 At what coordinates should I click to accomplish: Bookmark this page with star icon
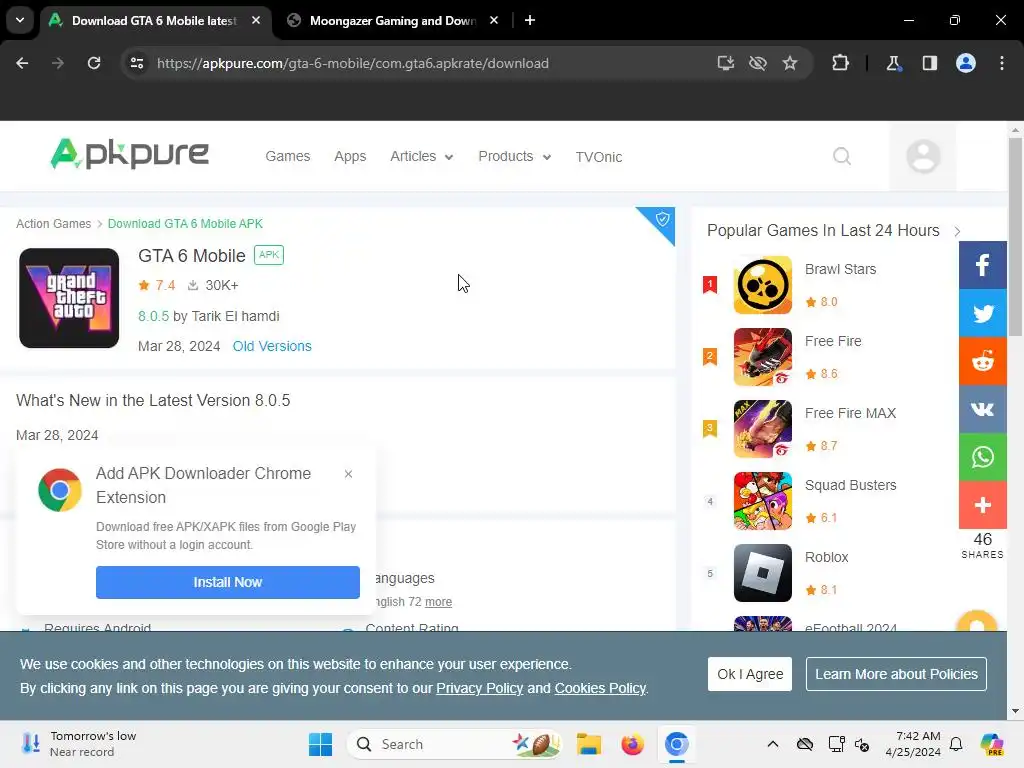click(790, 63)
